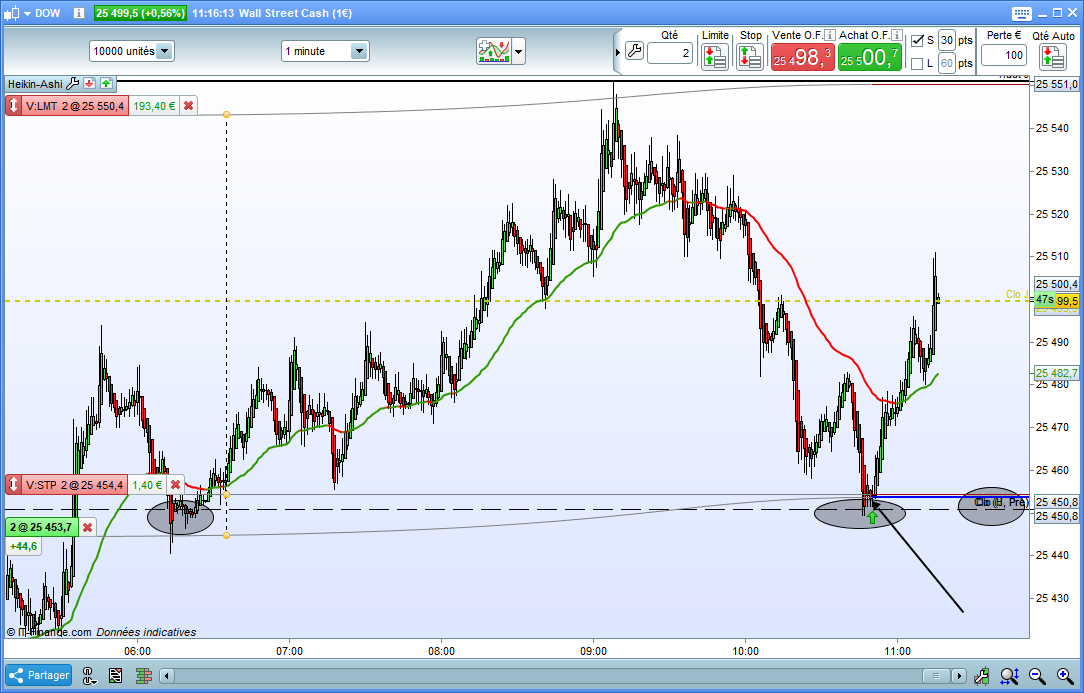The image size is (1084, 693).
Task: Open the 10000 unités dropdown
Action: (131, 51)
